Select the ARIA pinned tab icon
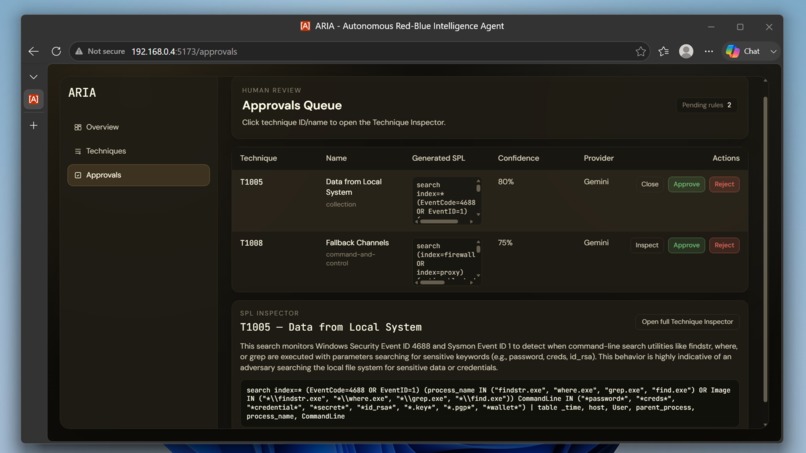This screenshot has width=806, height=453. tap(33, 99)
